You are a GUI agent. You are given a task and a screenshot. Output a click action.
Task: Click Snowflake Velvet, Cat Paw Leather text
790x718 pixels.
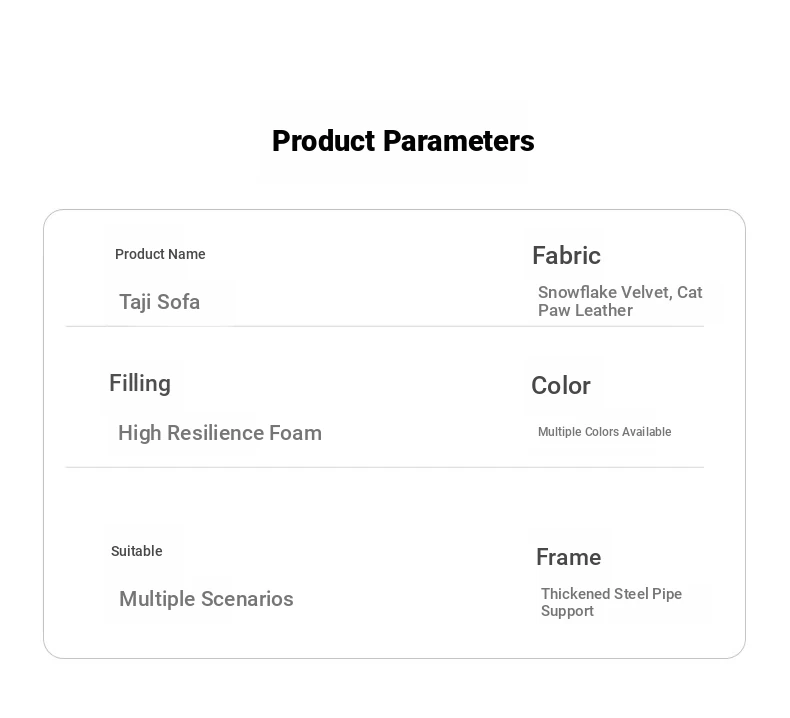(620, 301)
